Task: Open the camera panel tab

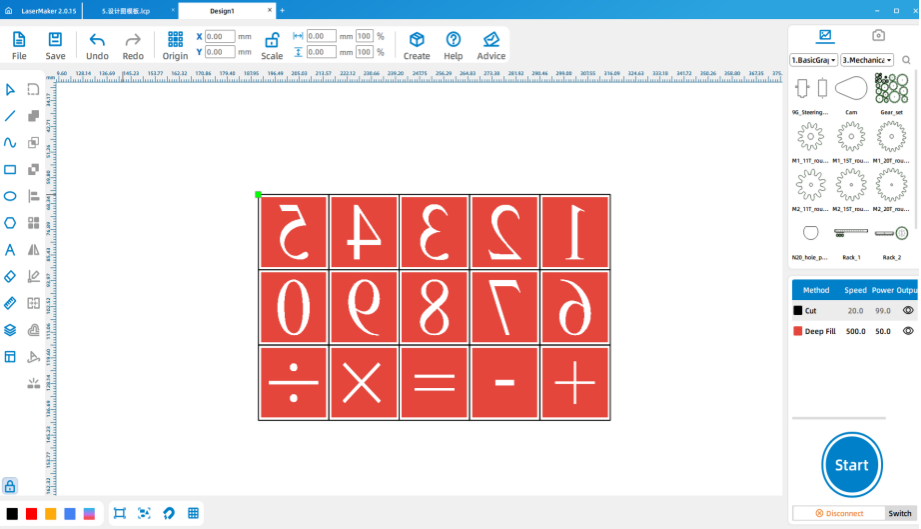Action: click(878, 36)
